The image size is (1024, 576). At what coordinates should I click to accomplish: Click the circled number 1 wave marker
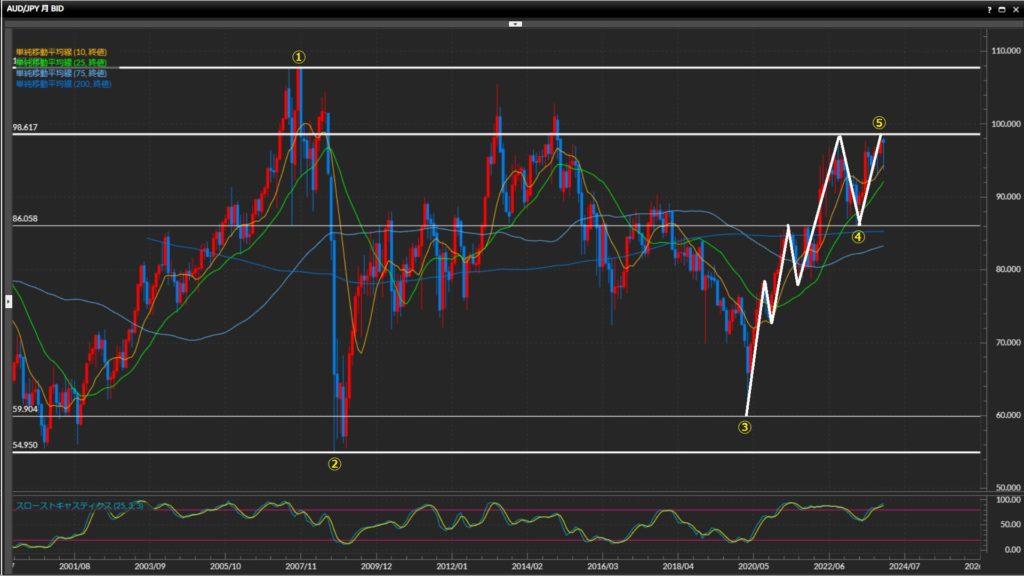pyautogui.click(x=298, y=57)
